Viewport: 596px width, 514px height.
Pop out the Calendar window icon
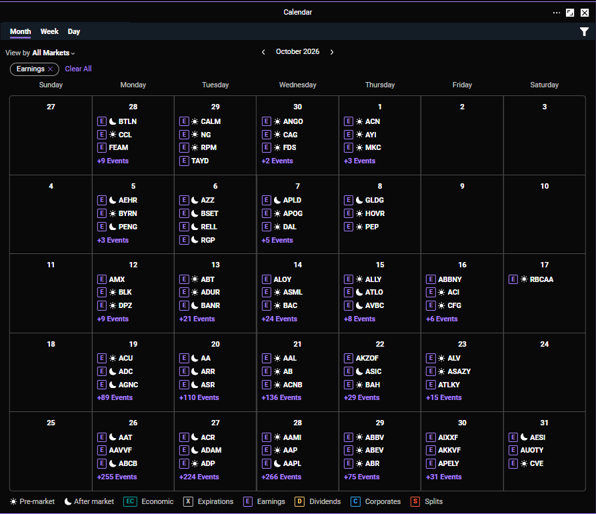570,13
